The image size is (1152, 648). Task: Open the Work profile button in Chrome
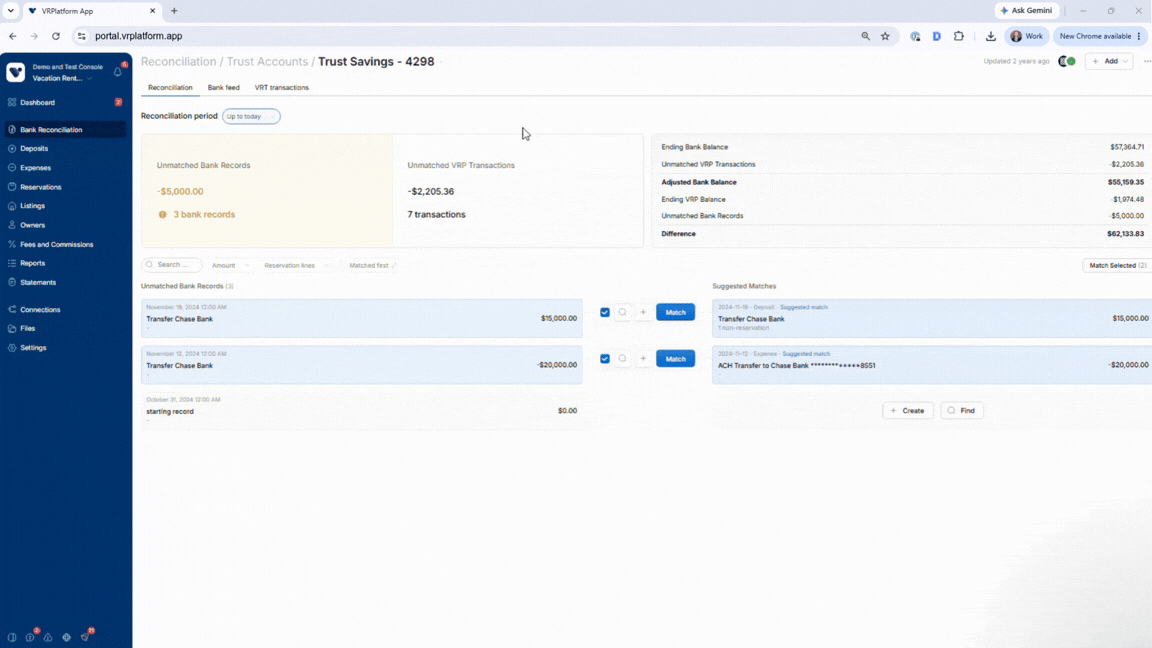tap(1026, 36)
